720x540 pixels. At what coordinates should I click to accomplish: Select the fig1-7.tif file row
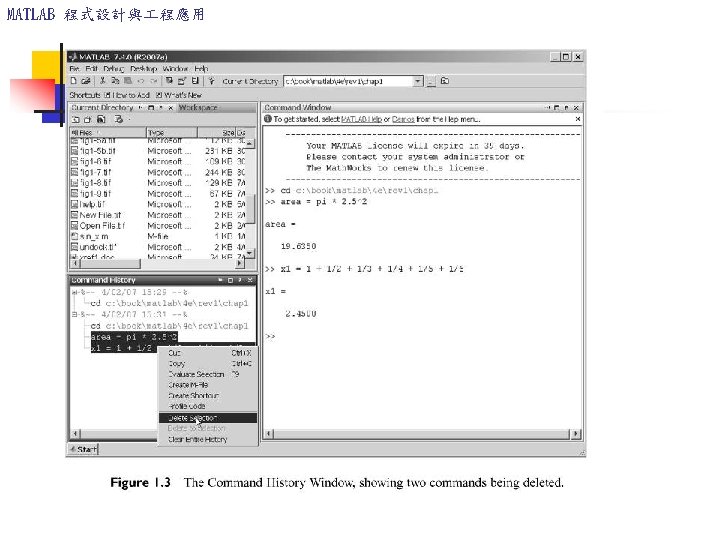158,172
